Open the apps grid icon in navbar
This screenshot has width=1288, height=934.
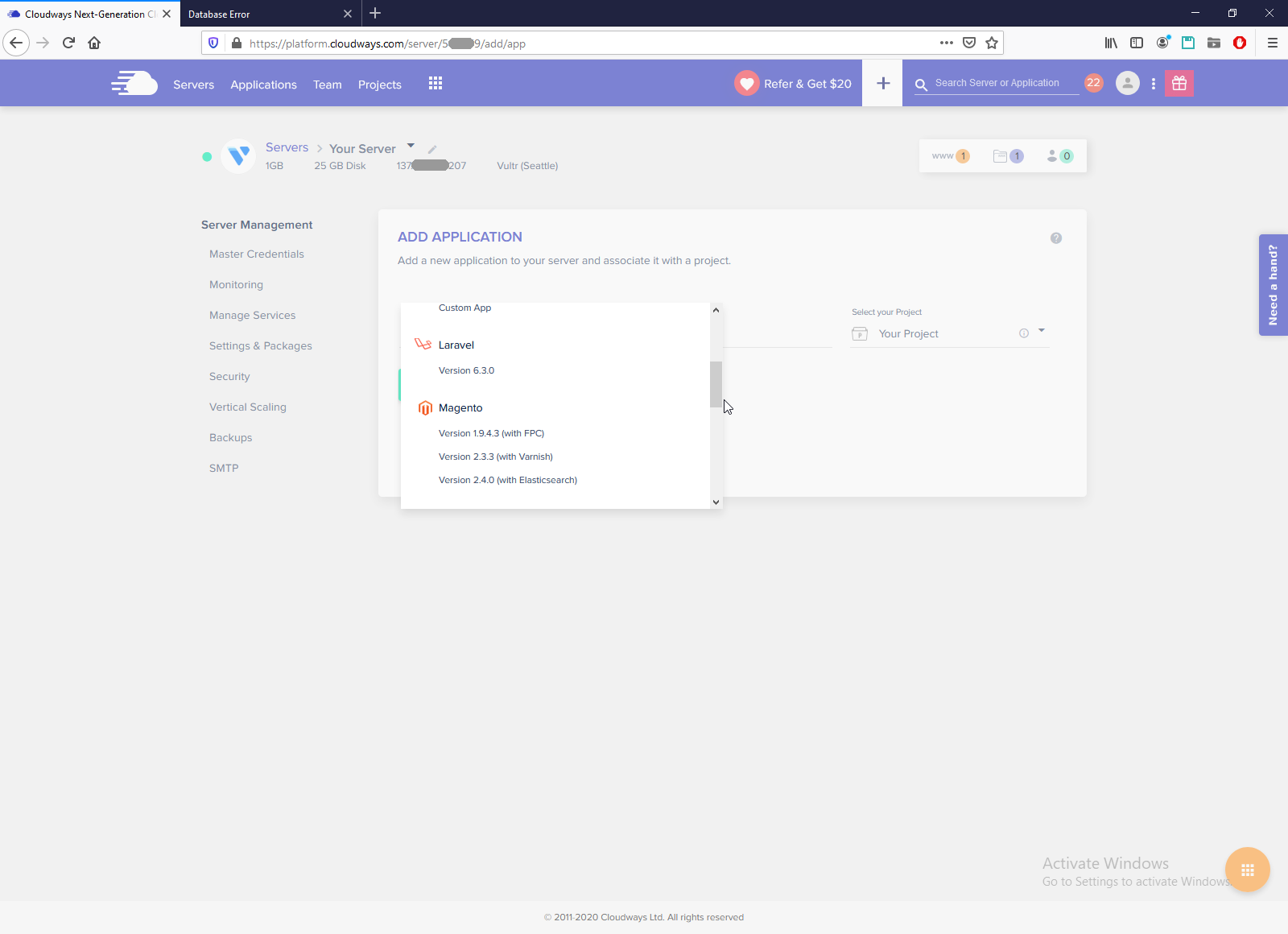click(x=436, y=83)
